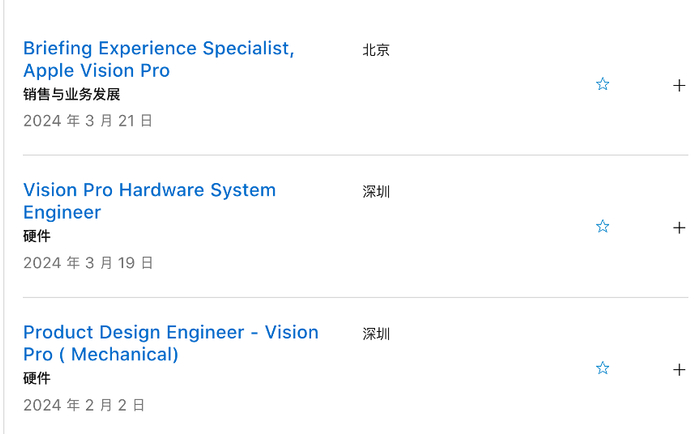
Task: Click divider line below Briefing Experience Specialist row
Action: pyautogui.click(x=355, y=155)
